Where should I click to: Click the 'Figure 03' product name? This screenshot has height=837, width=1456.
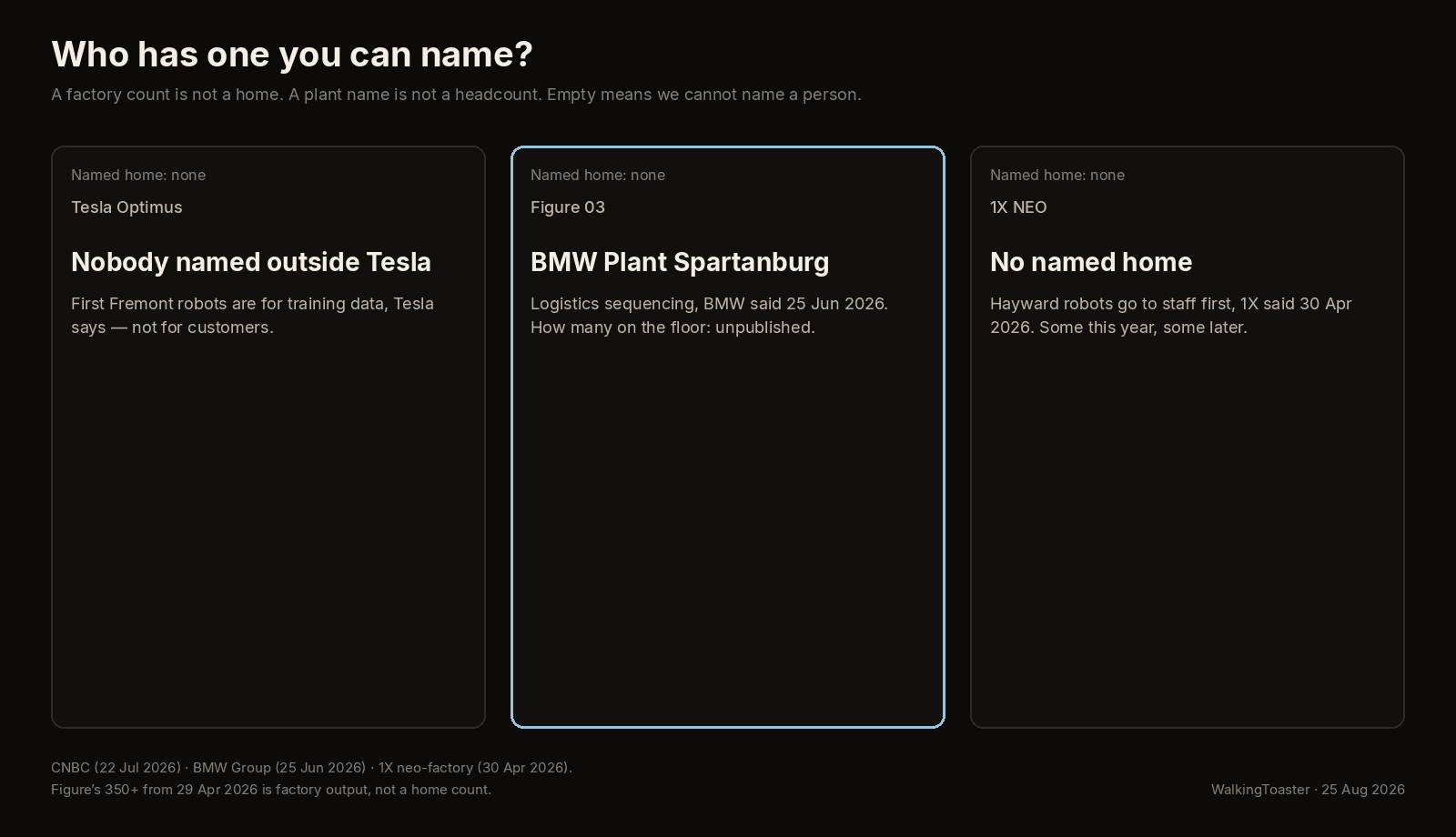tap(568, 207)
